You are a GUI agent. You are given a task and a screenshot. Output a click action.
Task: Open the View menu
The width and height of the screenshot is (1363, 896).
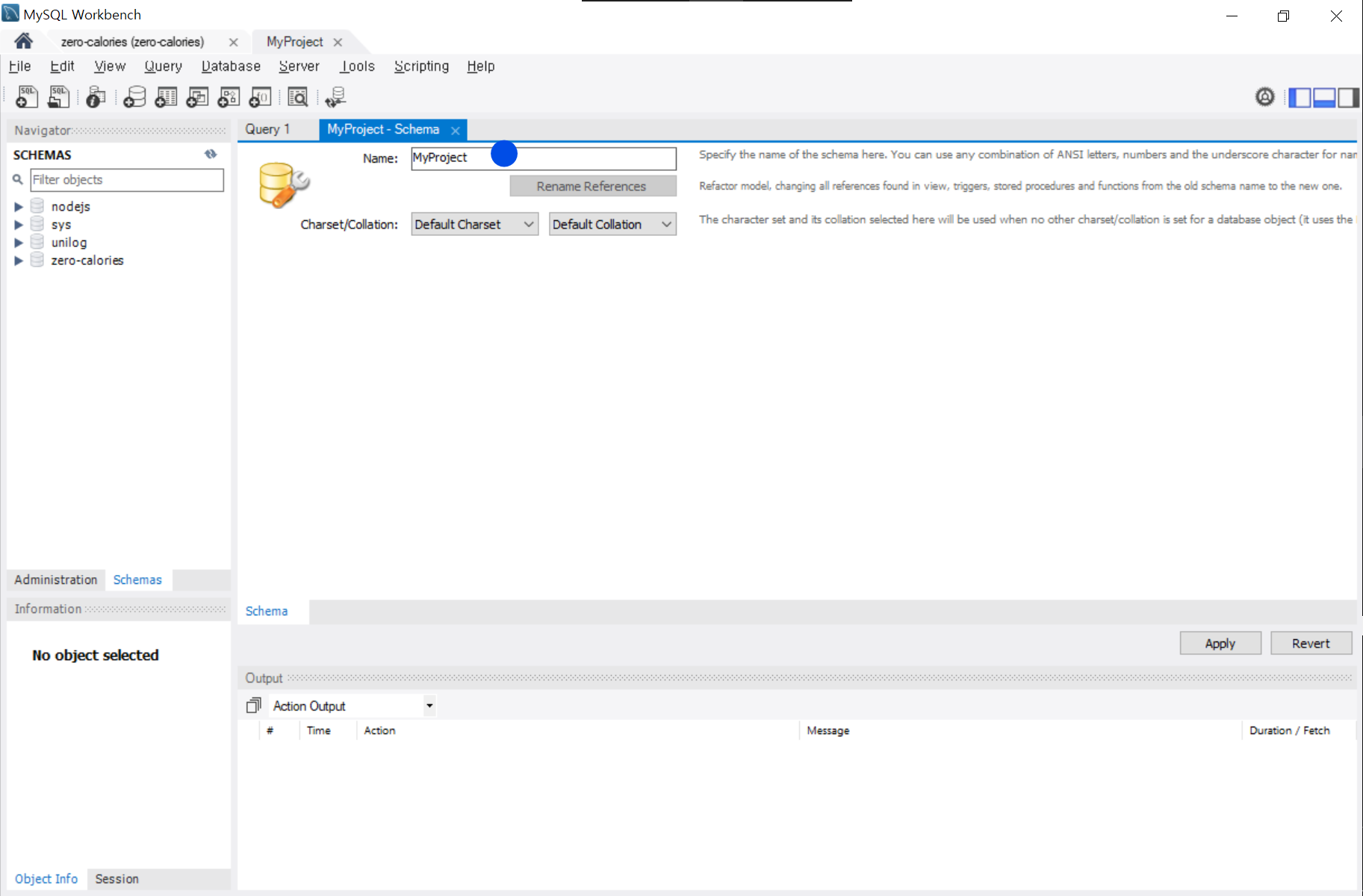point(110,66)
